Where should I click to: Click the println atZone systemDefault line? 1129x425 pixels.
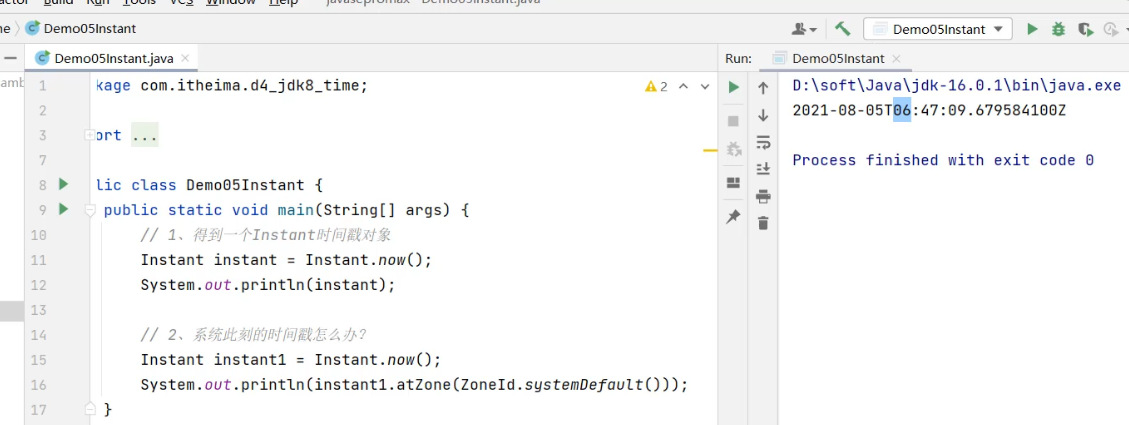click(x=414, y=385)
